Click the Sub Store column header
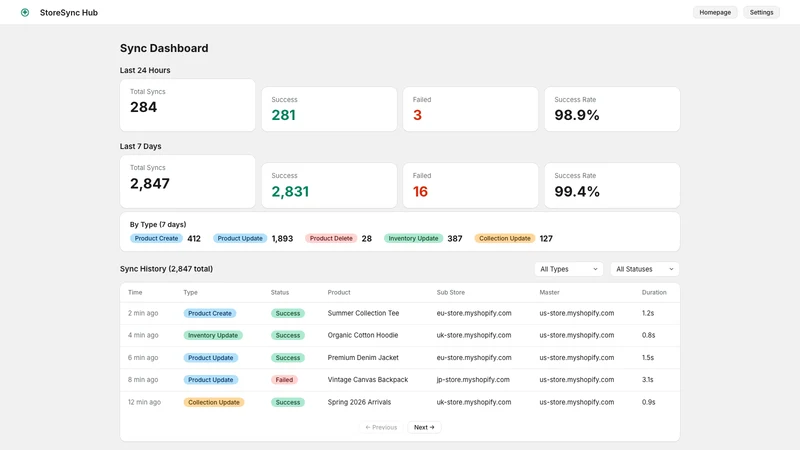 [x=451, y=292]
